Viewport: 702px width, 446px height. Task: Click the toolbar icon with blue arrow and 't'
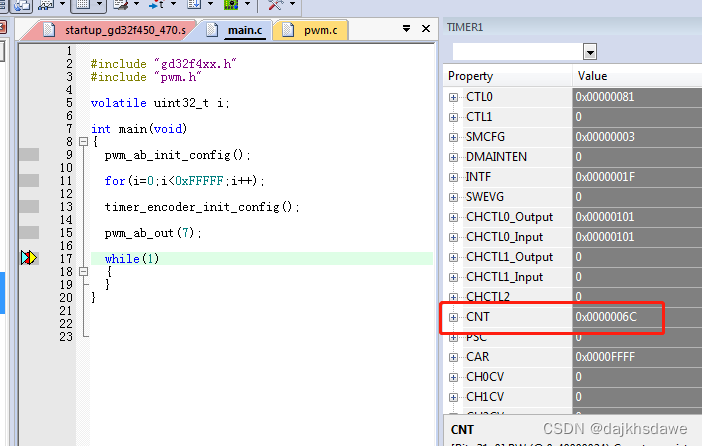click(x=157, y=4)
